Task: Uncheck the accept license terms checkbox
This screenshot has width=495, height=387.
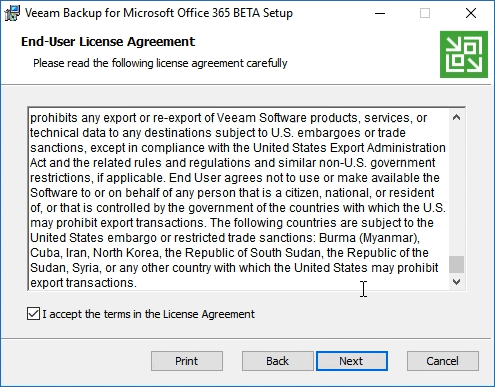Action: coord(33,314)
